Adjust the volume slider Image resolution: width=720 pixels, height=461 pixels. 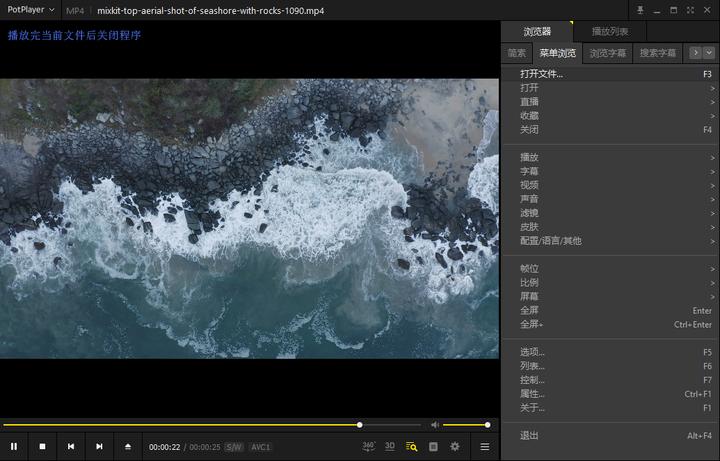point(465,425)
